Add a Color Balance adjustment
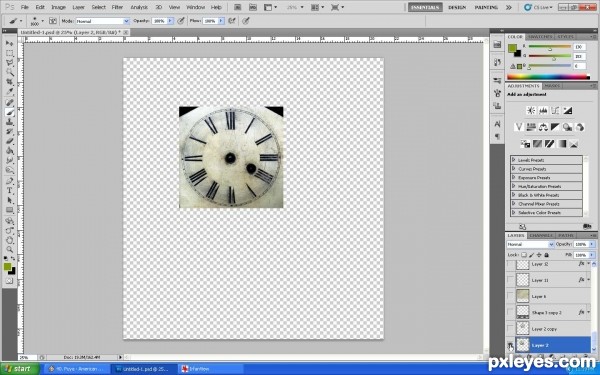The height and width of the screenshot is (375, 600). click(x=543, y=127)
